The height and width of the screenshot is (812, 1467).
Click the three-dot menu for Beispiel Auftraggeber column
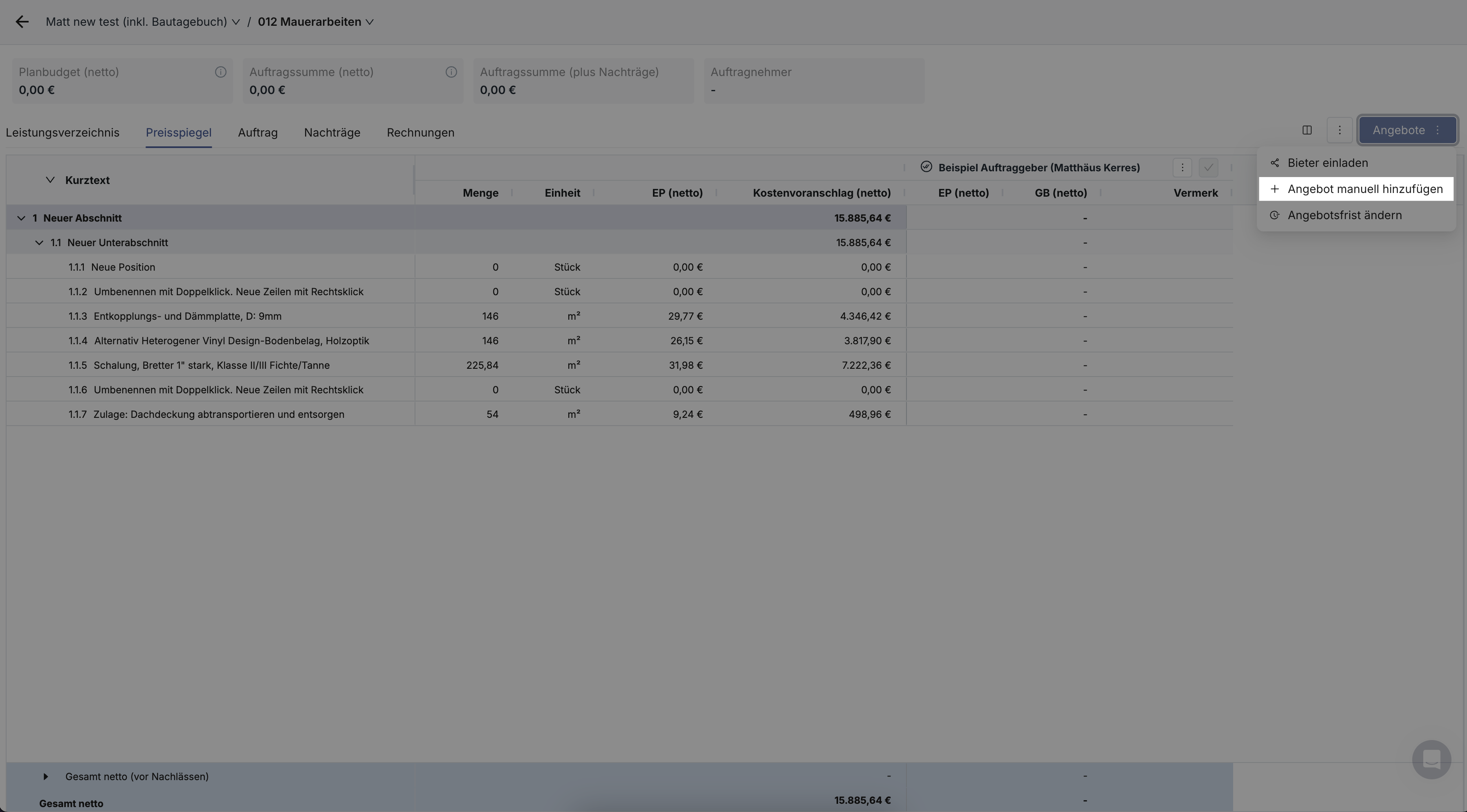tap(1182, 167)
